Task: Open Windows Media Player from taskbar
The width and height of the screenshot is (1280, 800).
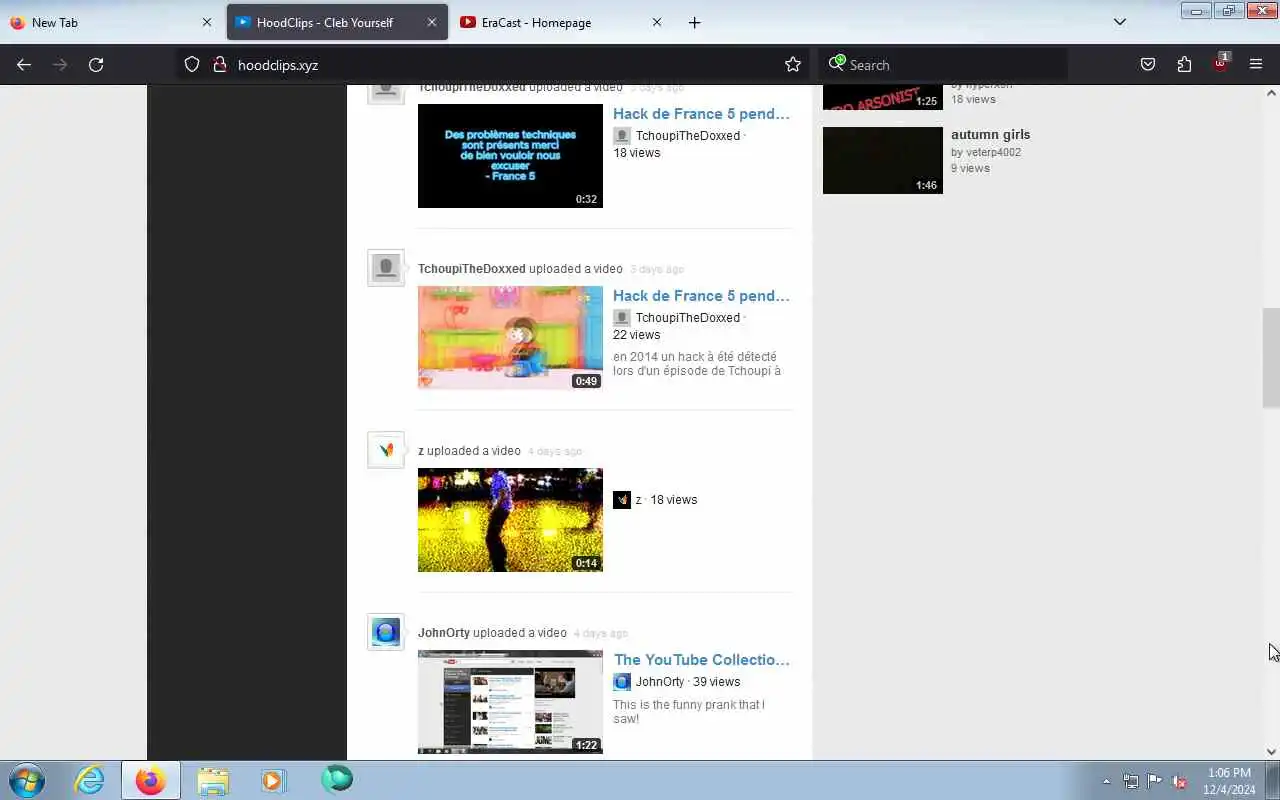Action: [274, 780]
